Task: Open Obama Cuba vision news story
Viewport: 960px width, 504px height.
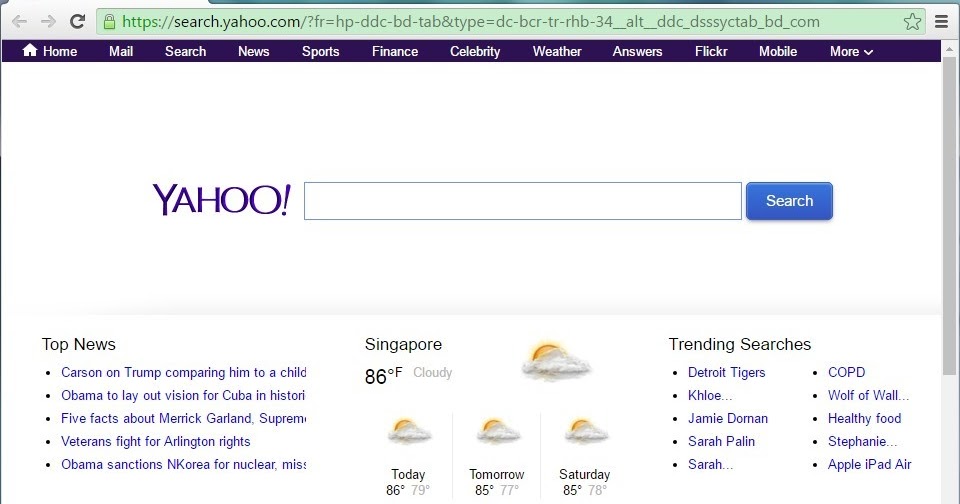Action: click(x=183, y=396)
